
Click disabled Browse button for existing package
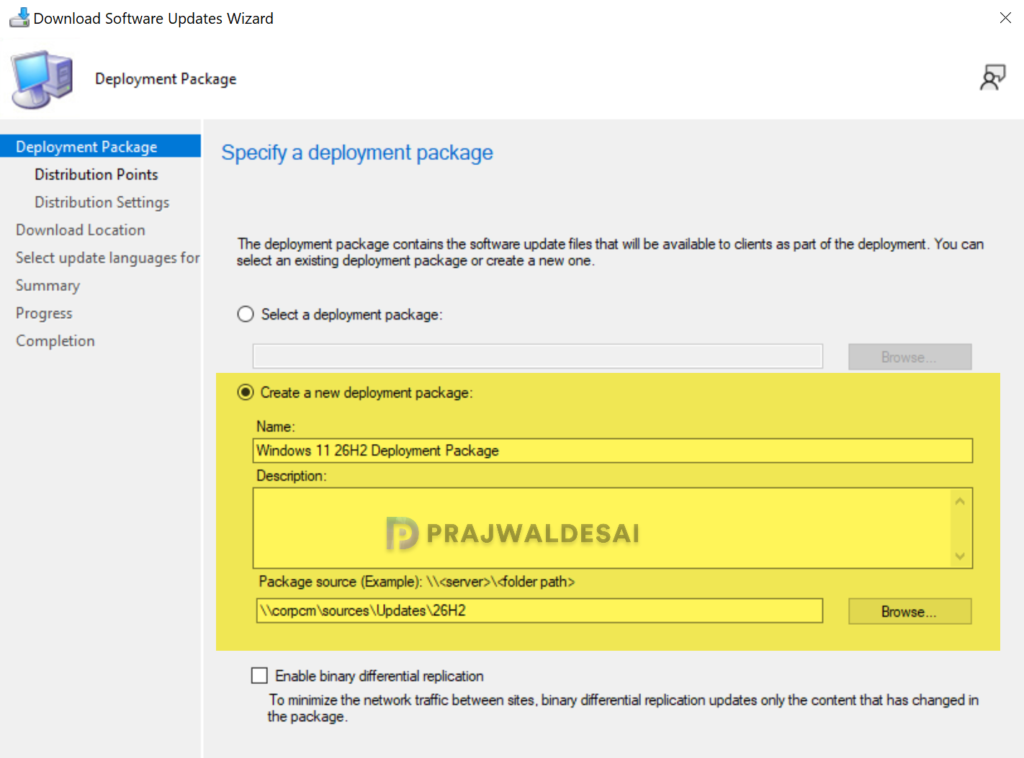(910, 356)
